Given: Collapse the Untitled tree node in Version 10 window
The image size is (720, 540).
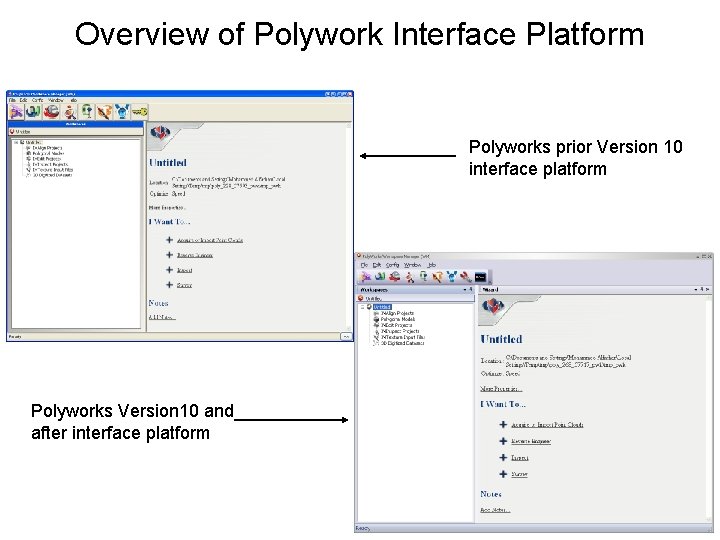Looking at the screenshot, I should (x=362, y=307).
